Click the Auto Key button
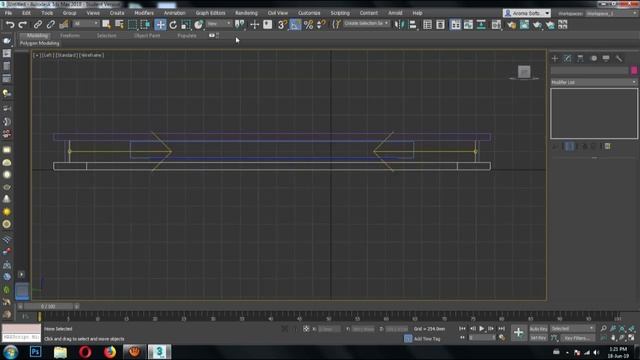The width and height of the screenshot is (640, 360). (538, 329)
